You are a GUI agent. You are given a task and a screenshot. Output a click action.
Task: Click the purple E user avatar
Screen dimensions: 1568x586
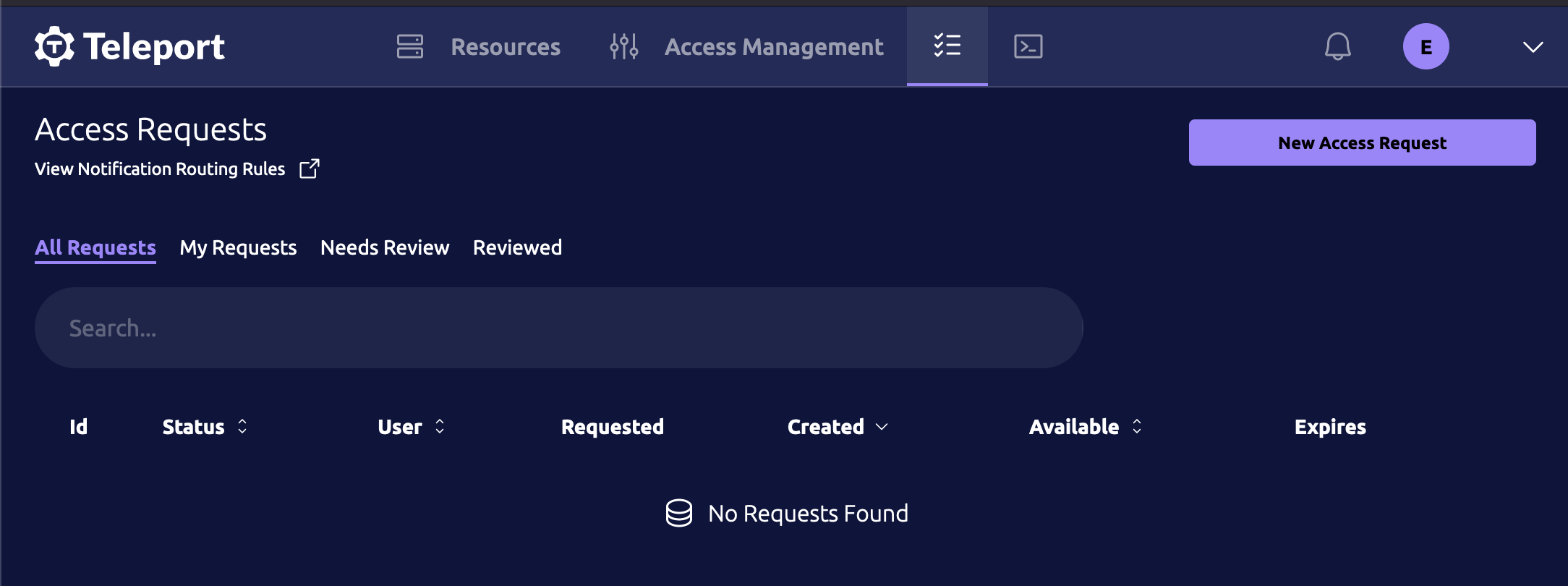coord(1426,47)
